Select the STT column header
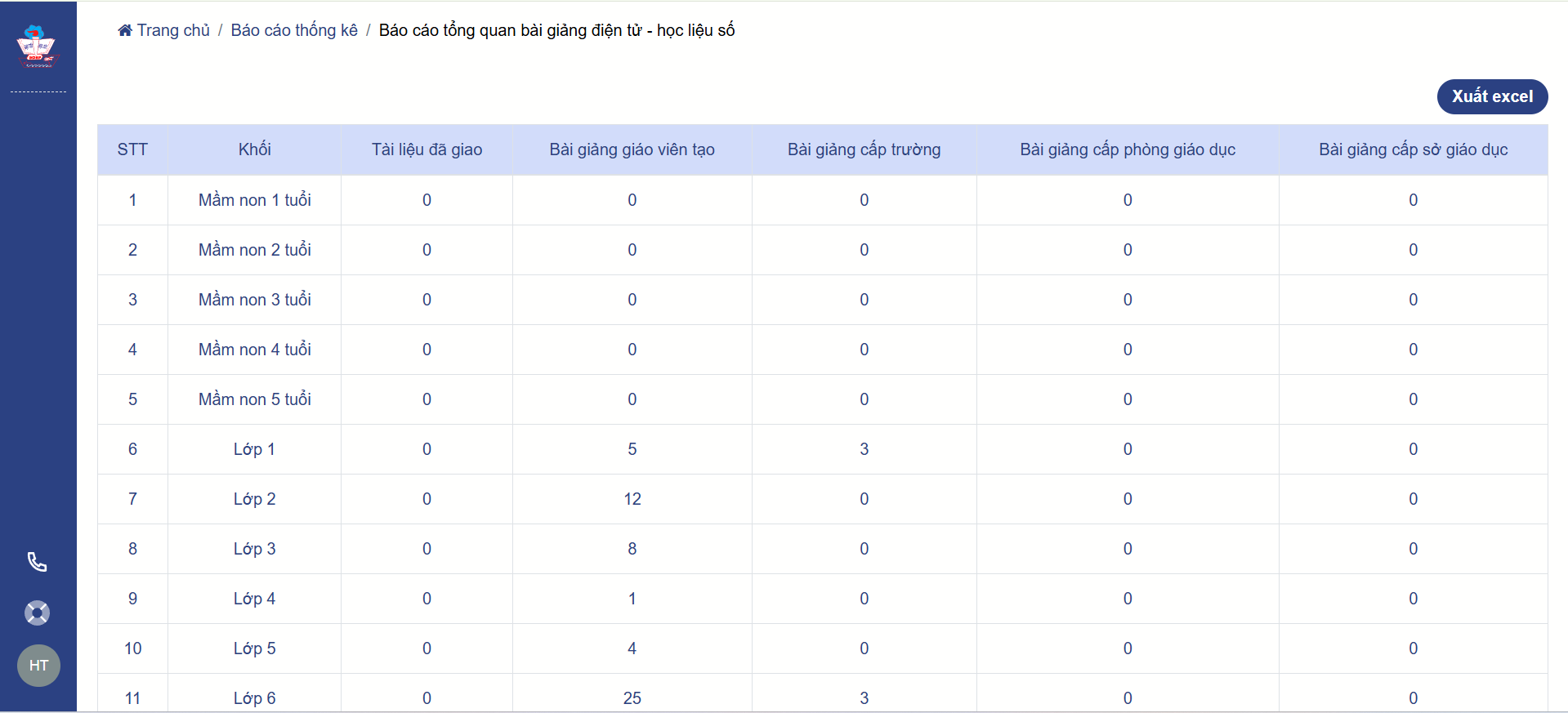Screen dimensions: 1568x713 pyautogui.click(x=132, y=149)
